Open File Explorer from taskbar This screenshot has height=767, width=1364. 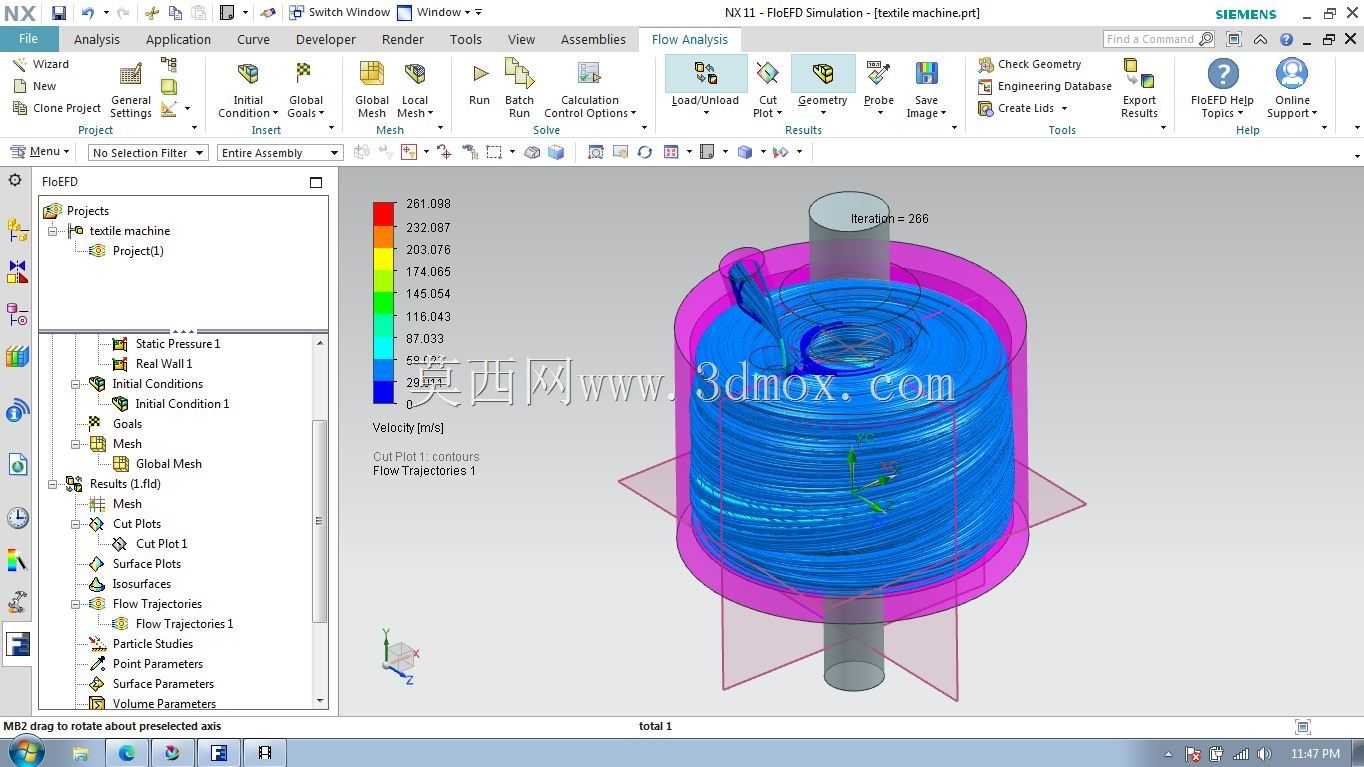tap(81, 753)
